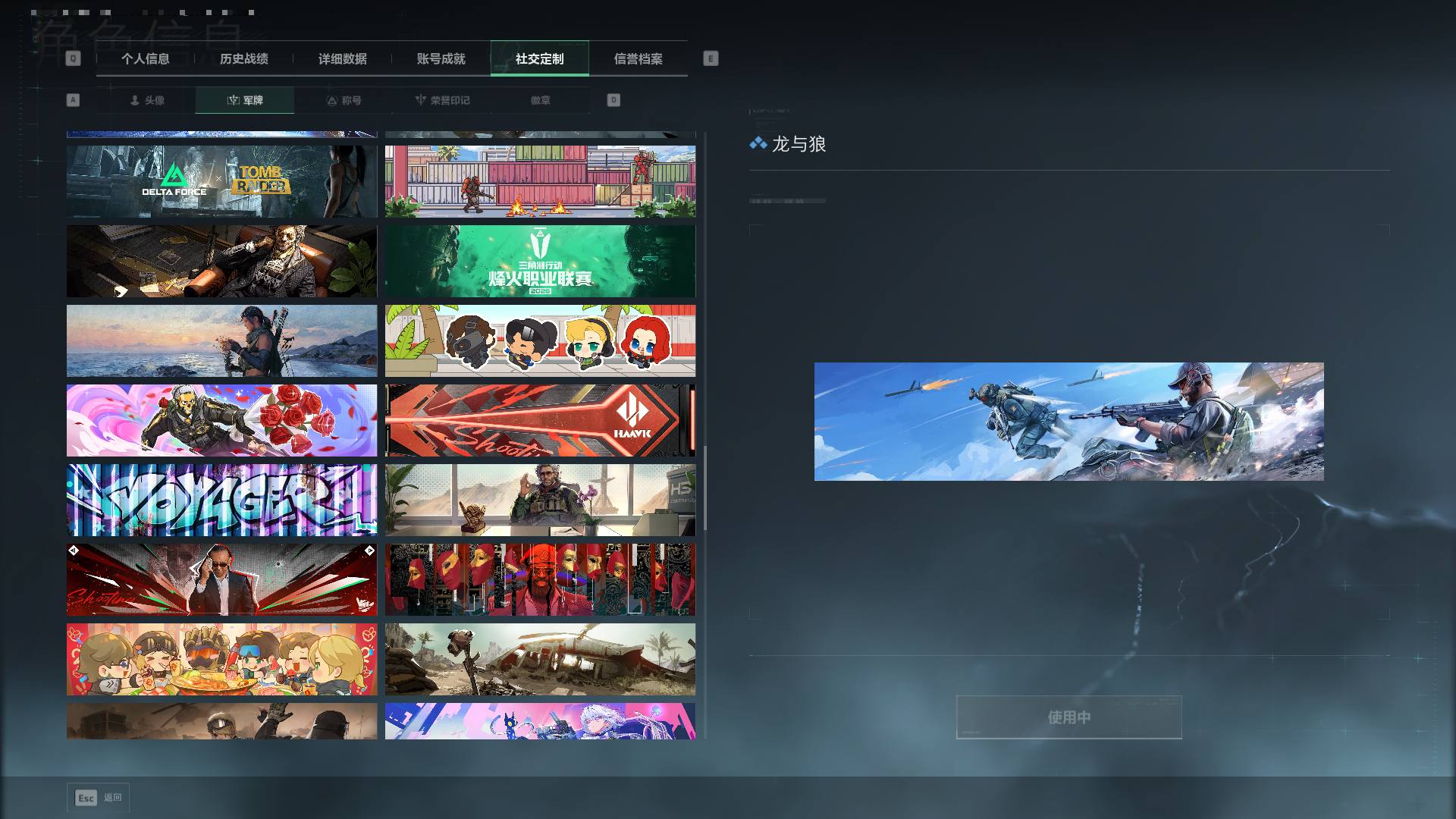Select the pink anime girl dog tag
This screenshot has height=819, width=1456.
click(540, 721)
